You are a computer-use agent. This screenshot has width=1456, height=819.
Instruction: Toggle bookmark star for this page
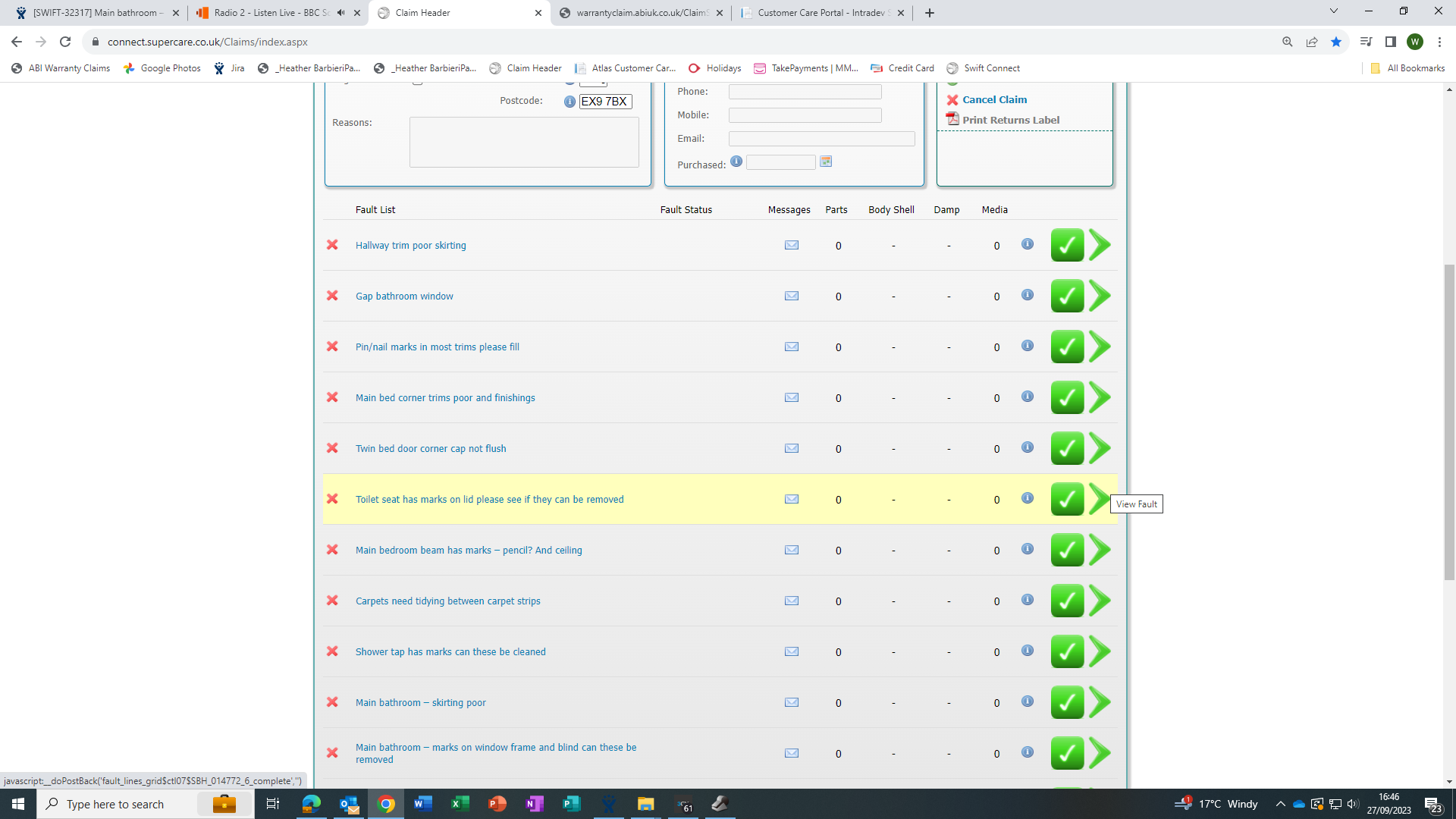pos(1335,42)
